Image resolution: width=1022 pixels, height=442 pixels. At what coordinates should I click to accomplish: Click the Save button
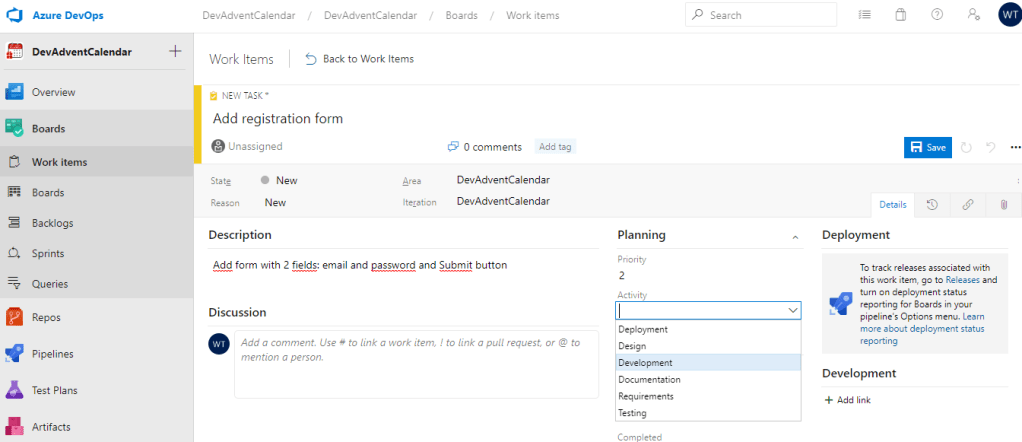[927, 147]
